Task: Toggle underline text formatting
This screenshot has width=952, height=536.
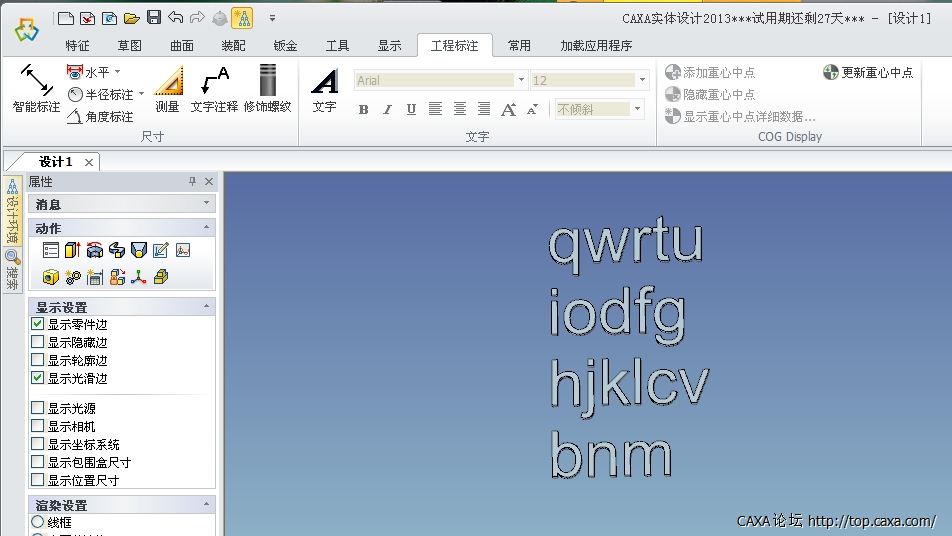Action: coord(411,109)
